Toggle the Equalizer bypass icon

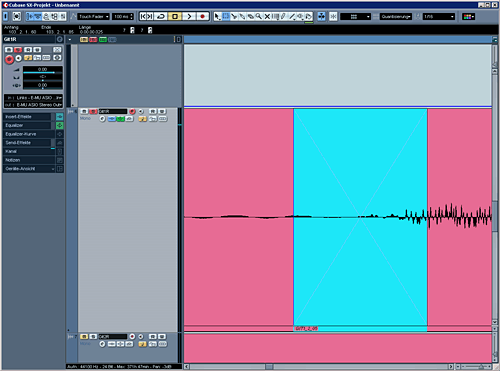tap(60, 125)
